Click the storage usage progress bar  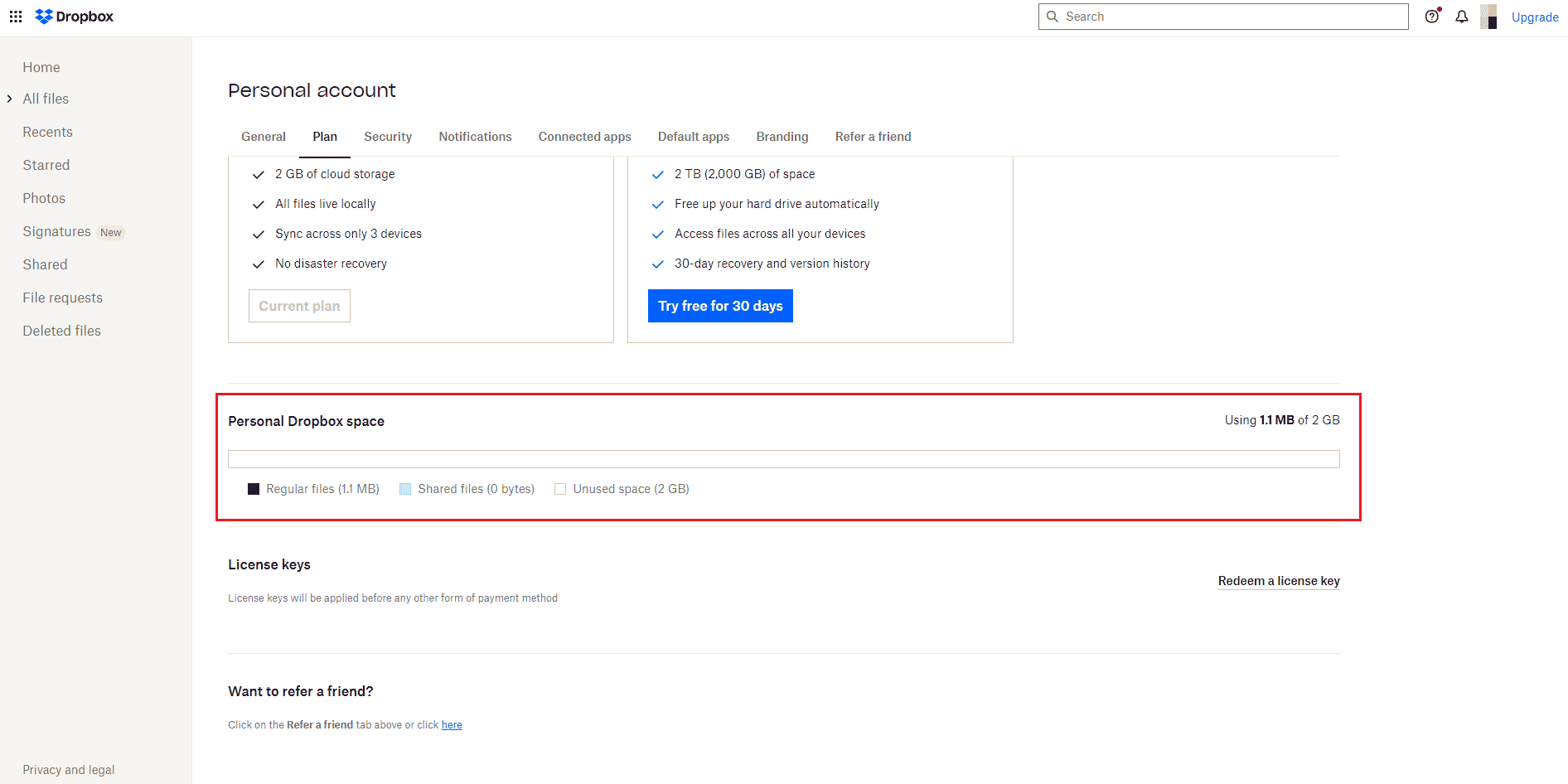784,459
